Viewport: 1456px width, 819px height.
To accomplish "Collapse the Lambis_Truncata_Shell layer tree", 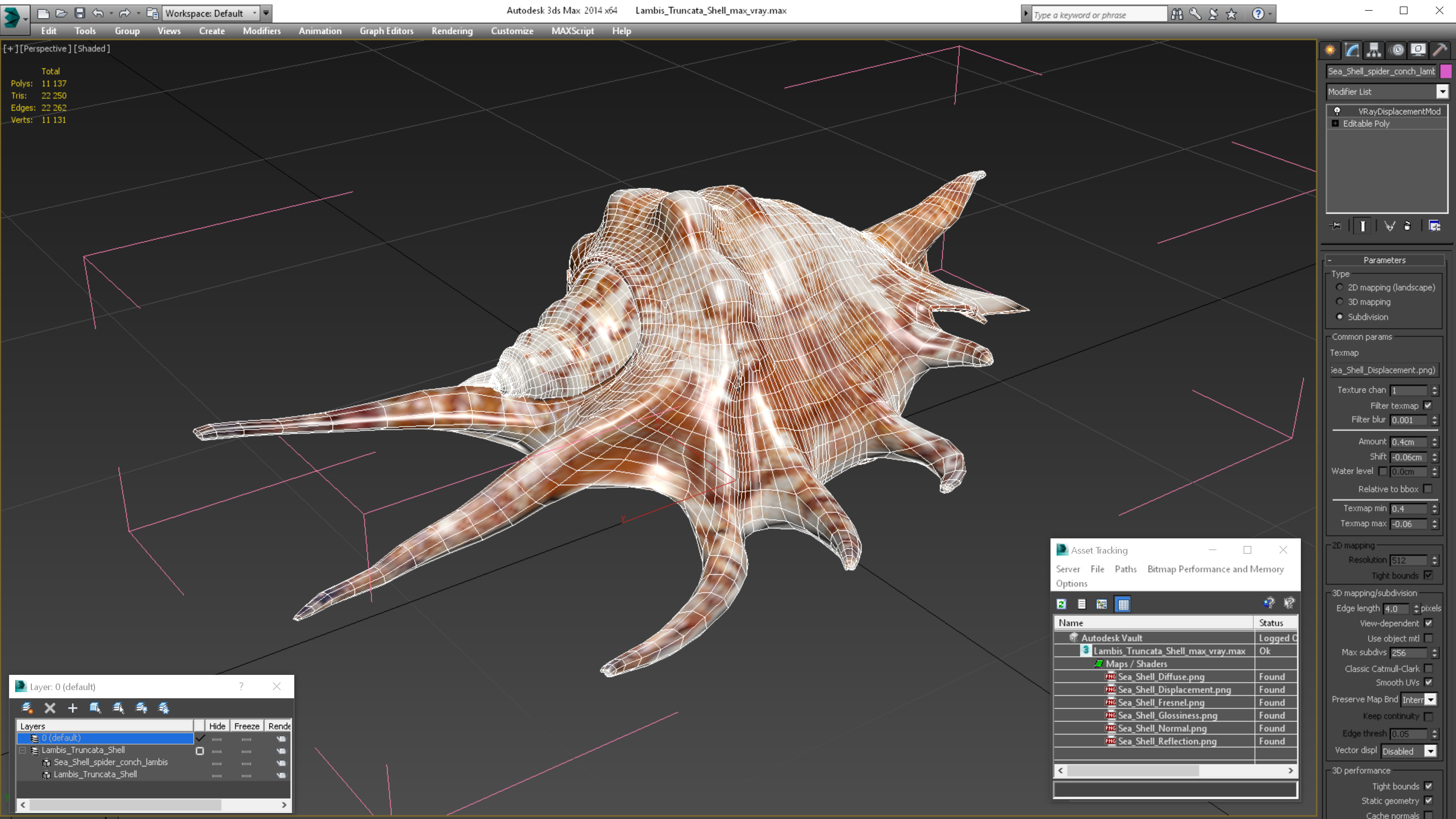I will tap(23, 750).
